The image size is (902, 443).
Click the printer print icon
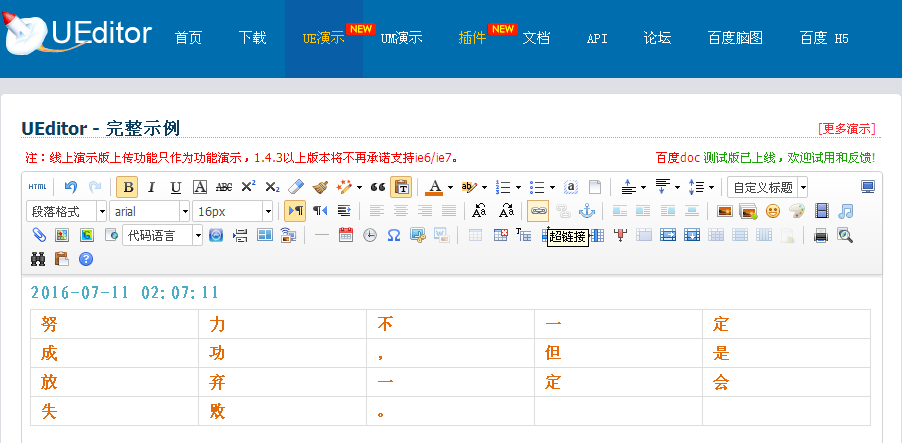[x=821, y=235]
